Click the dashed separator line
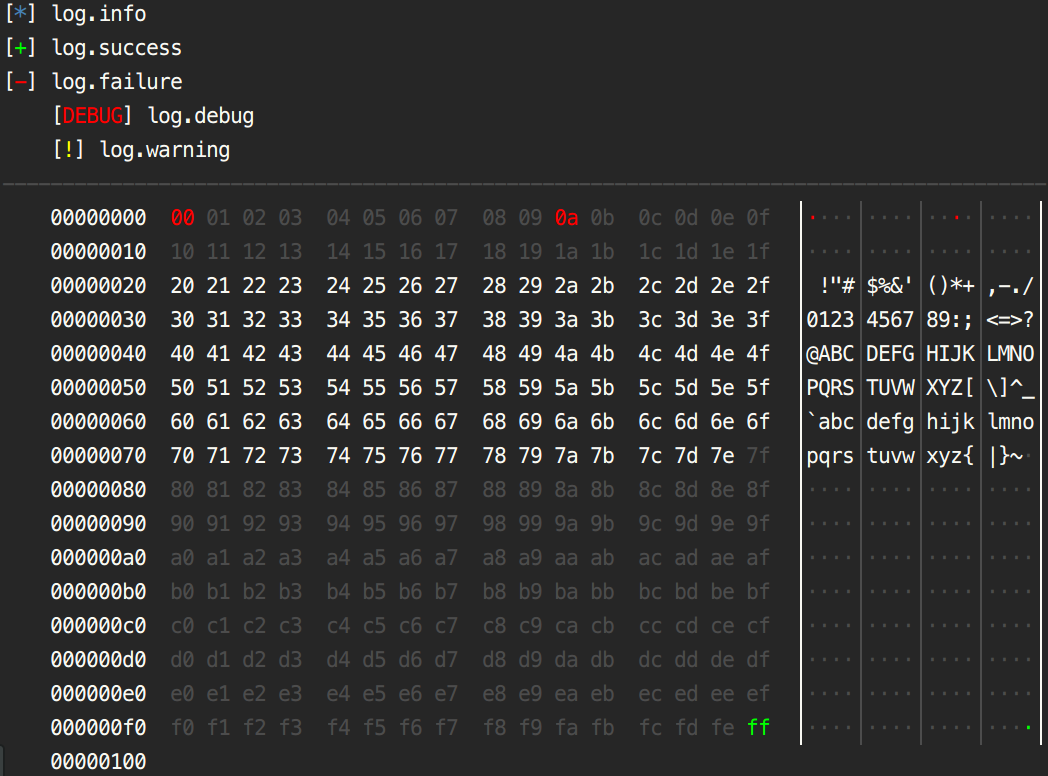This screenshot has width=1048, height=776. point(524,184)
